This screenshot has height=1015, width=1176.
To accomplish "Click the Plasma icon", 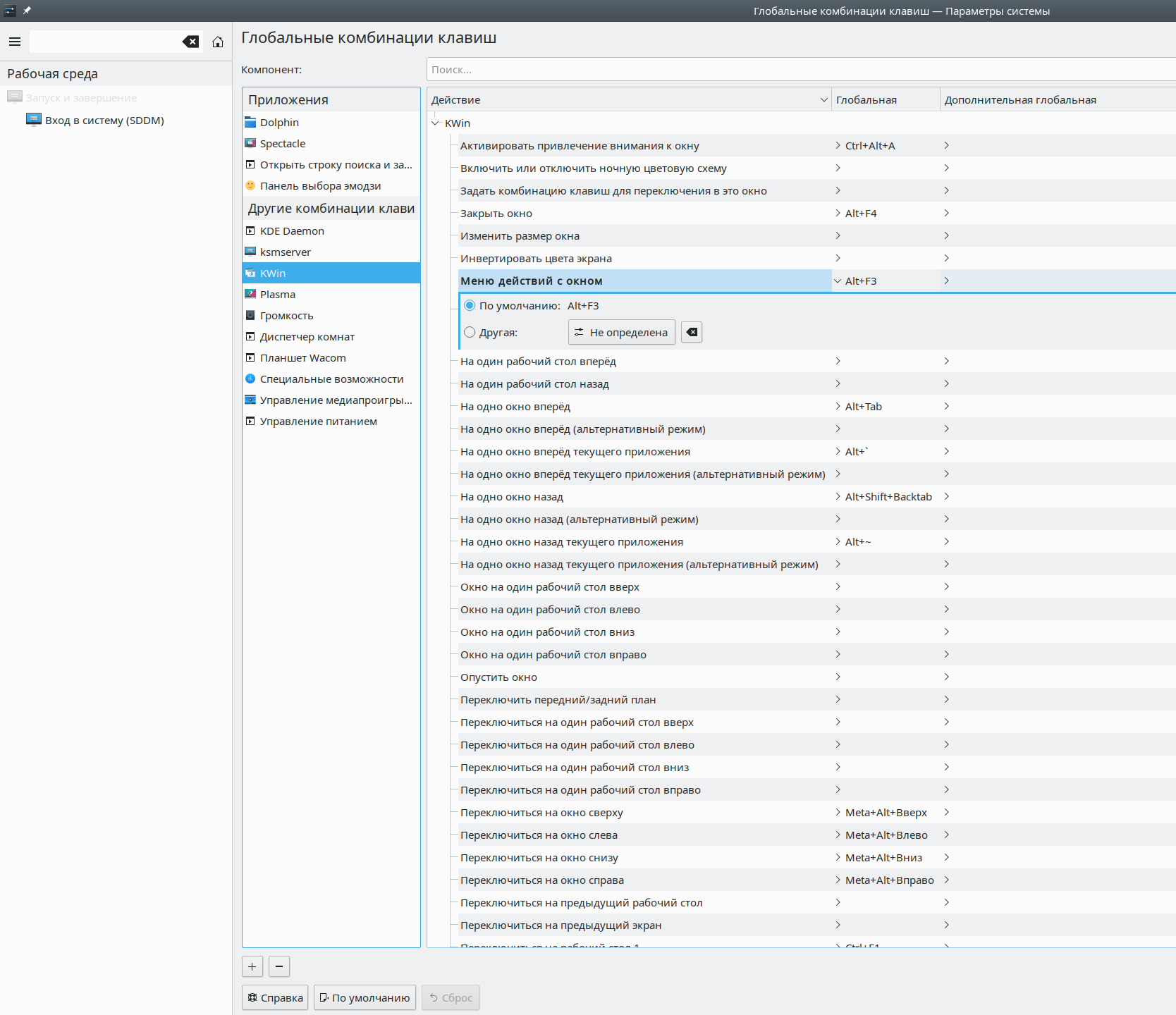I will [250, 294].
